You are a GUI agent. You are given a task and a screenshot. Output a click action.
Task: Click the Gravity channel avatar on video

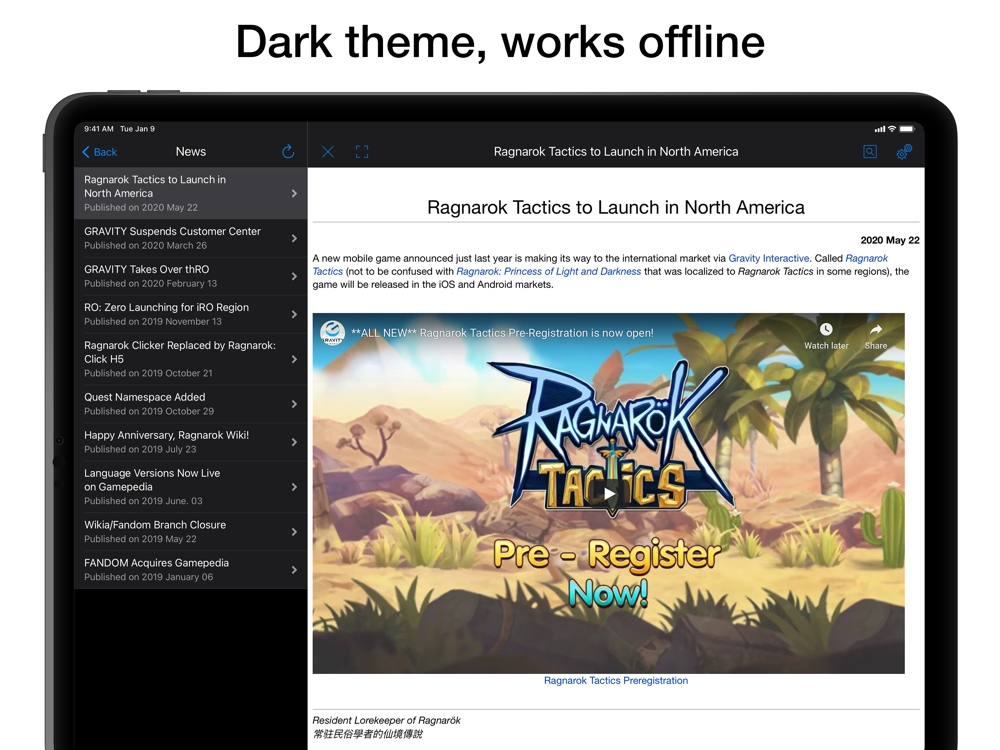click(x=332, y=333)
